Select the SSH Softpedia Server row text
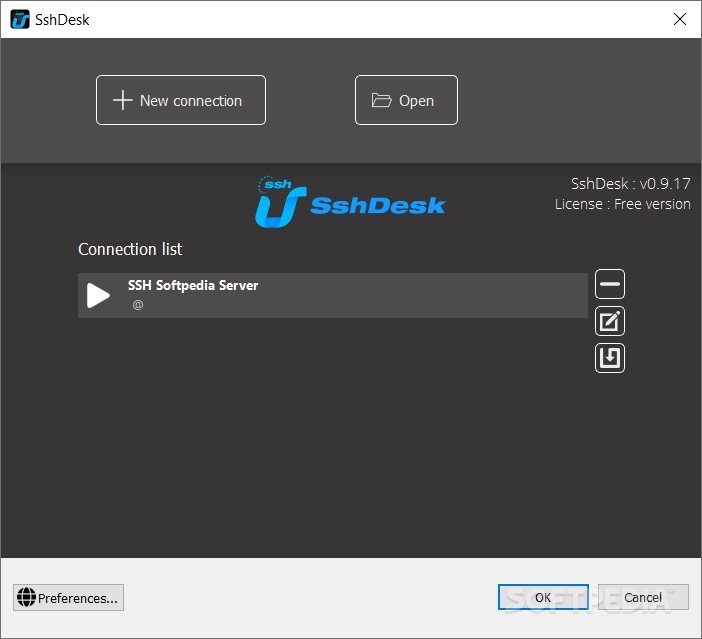 coord(193,285)
